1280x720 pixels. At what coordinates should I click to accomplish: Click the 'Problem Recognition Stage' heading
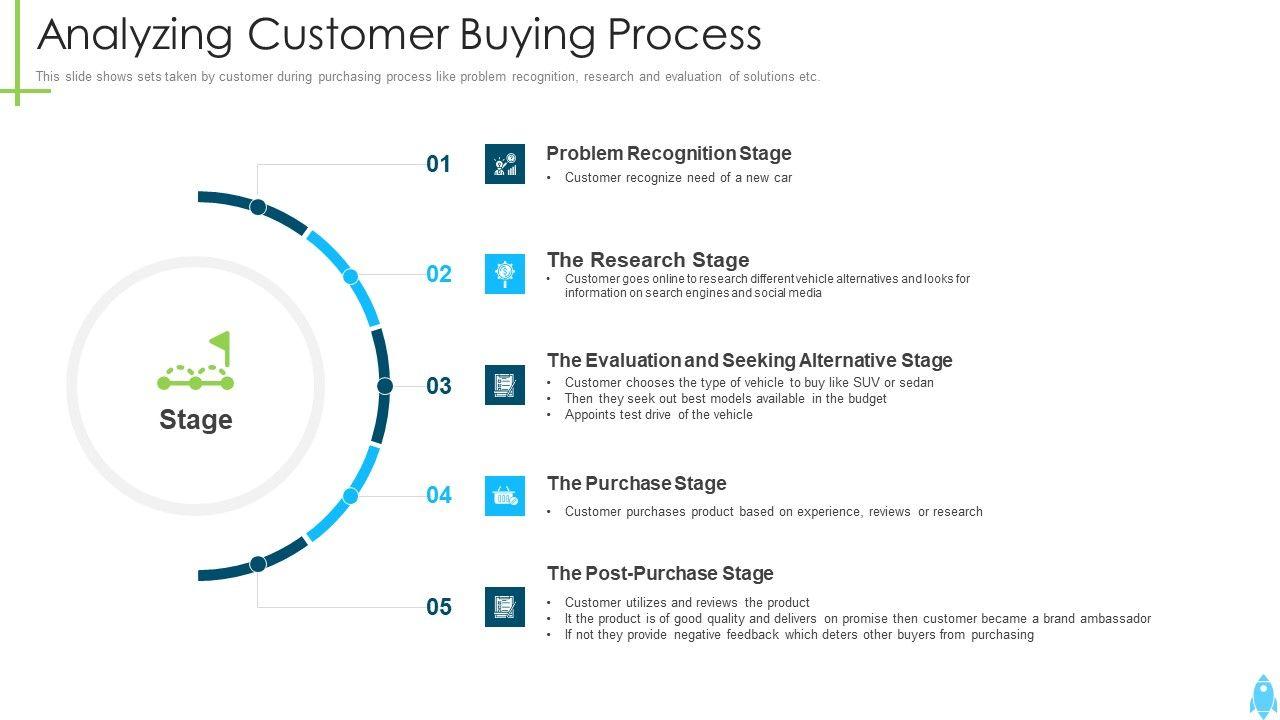(668, 153)
